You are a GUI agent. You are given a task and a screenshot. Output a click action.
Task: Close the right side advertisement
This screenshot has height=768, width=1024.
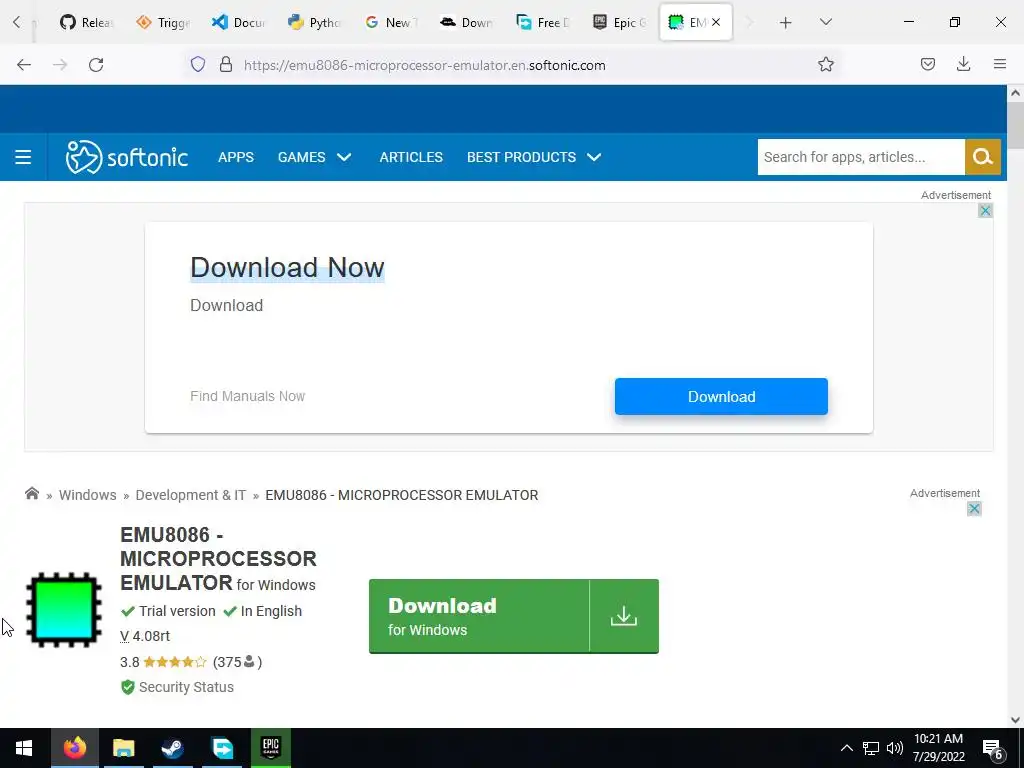pos(974,509)
